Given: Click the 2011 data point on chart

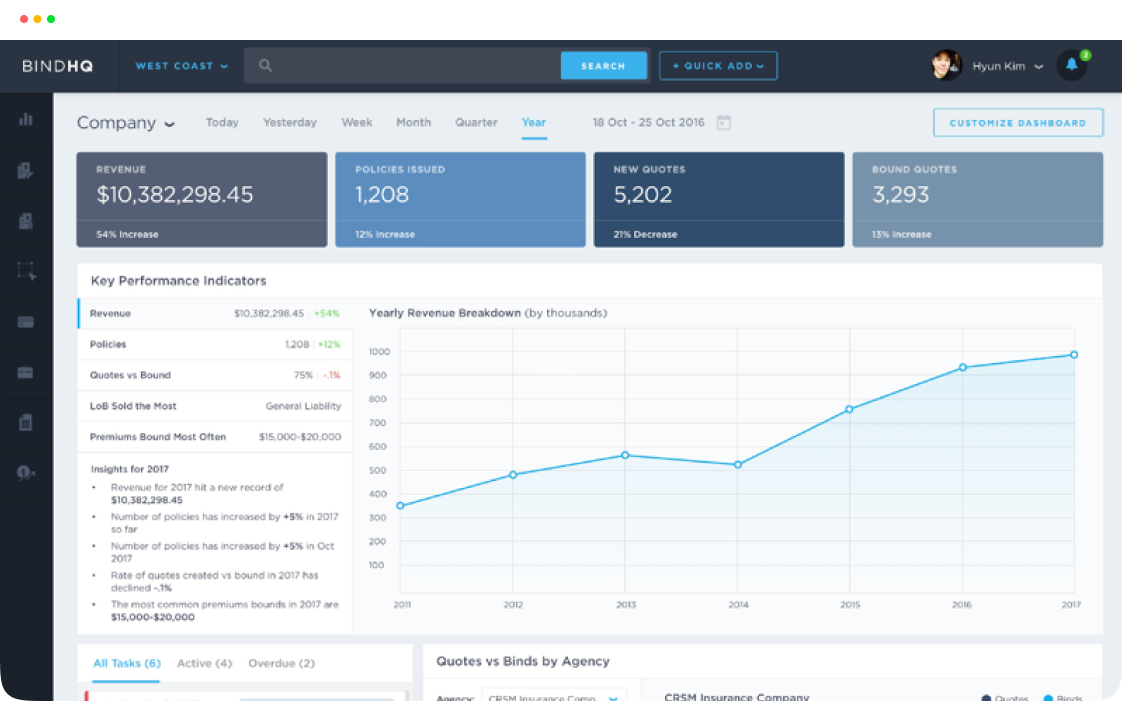Looking at the screenshot, I should point(400,506).
